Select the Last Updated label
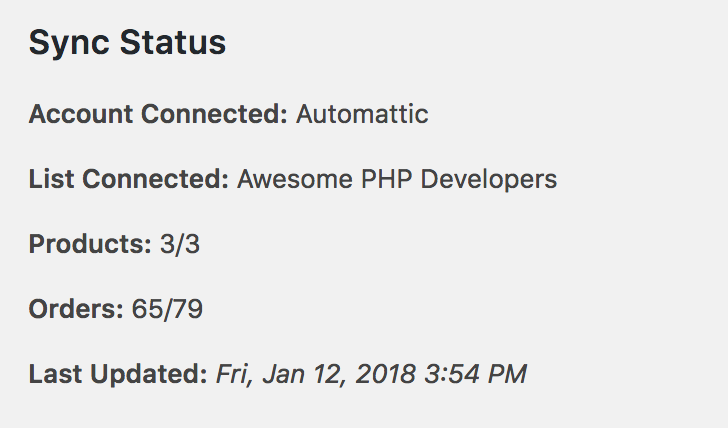 [x=118, y=375]
